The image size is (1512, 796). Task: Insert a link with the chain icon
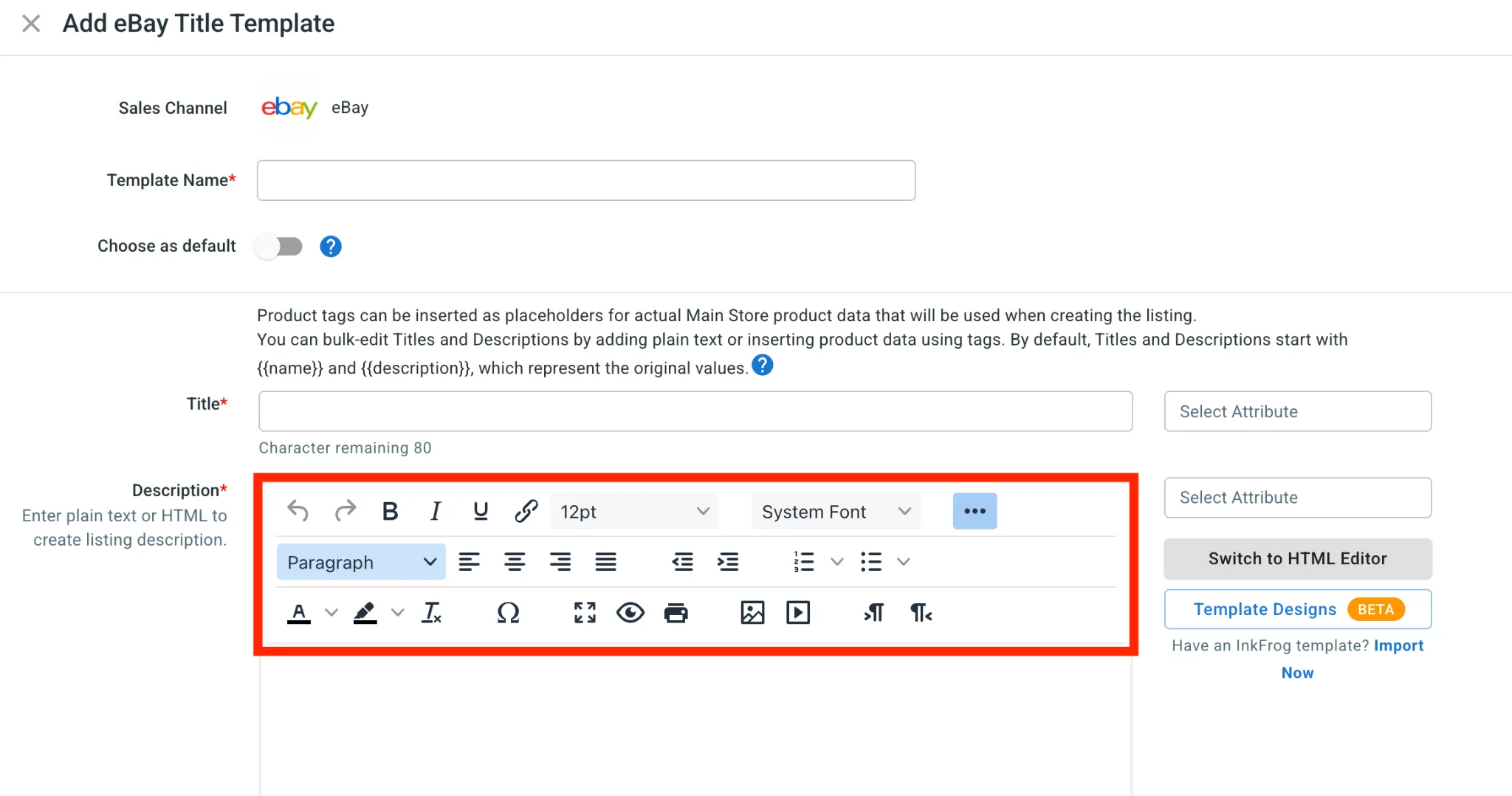(526, 511)
